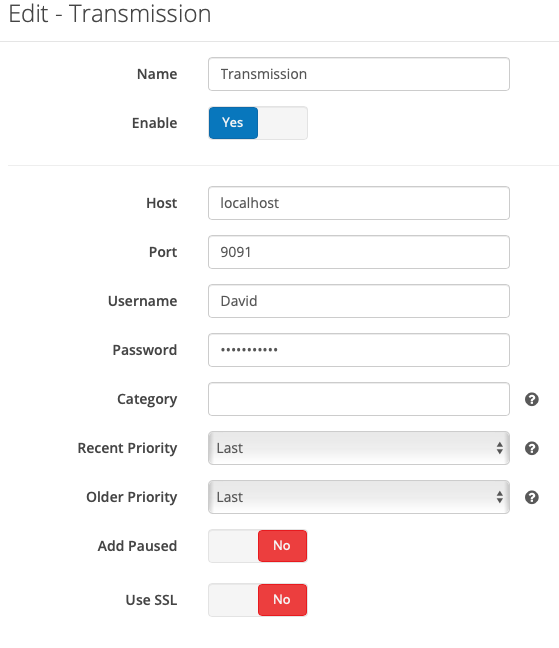Toggle the Enable switch showing Yes
This screenshot has height=648, width=559.
[x=258, y=123]
